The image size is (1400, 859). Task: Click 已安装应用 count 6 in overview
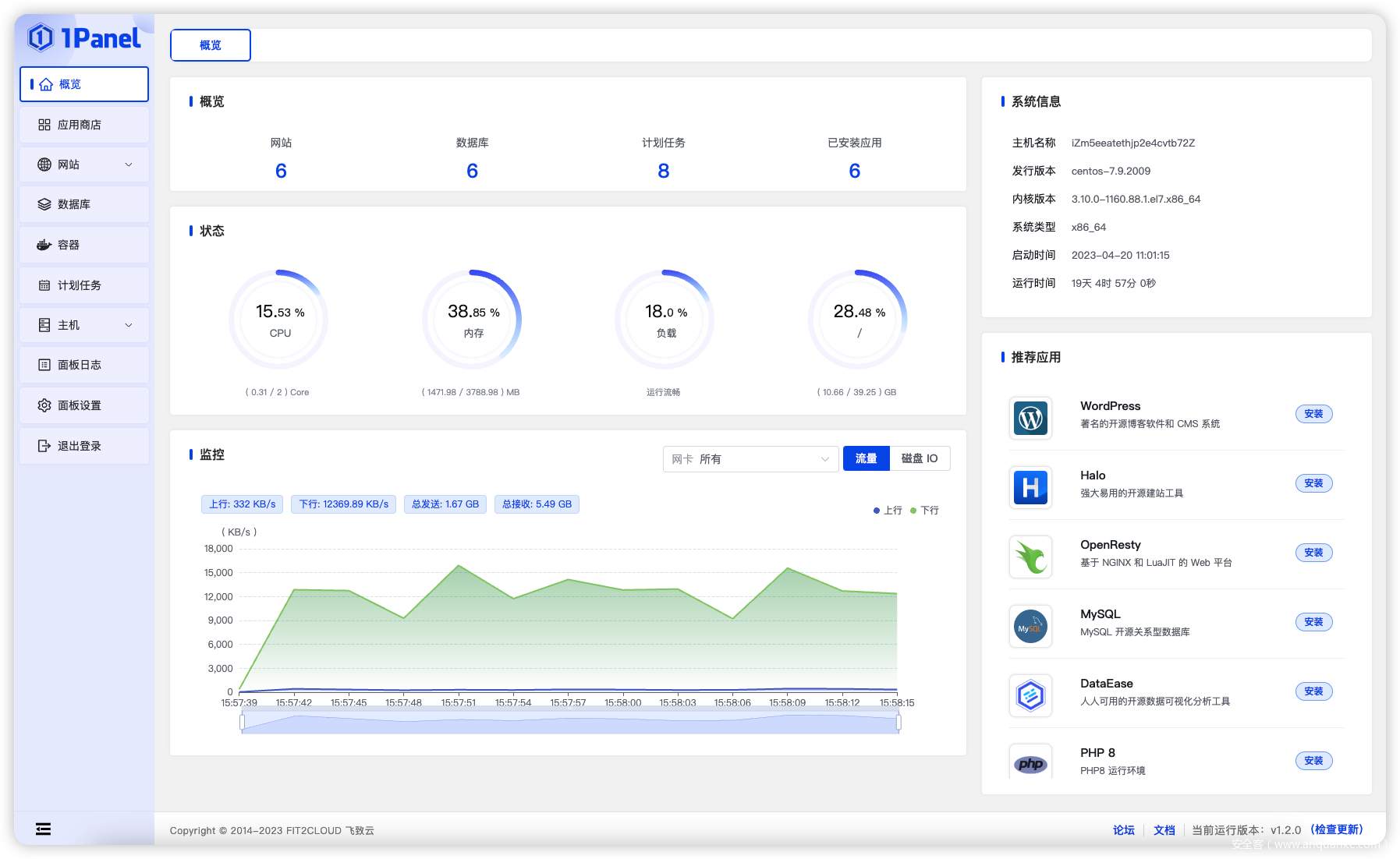tap(855, 171)
